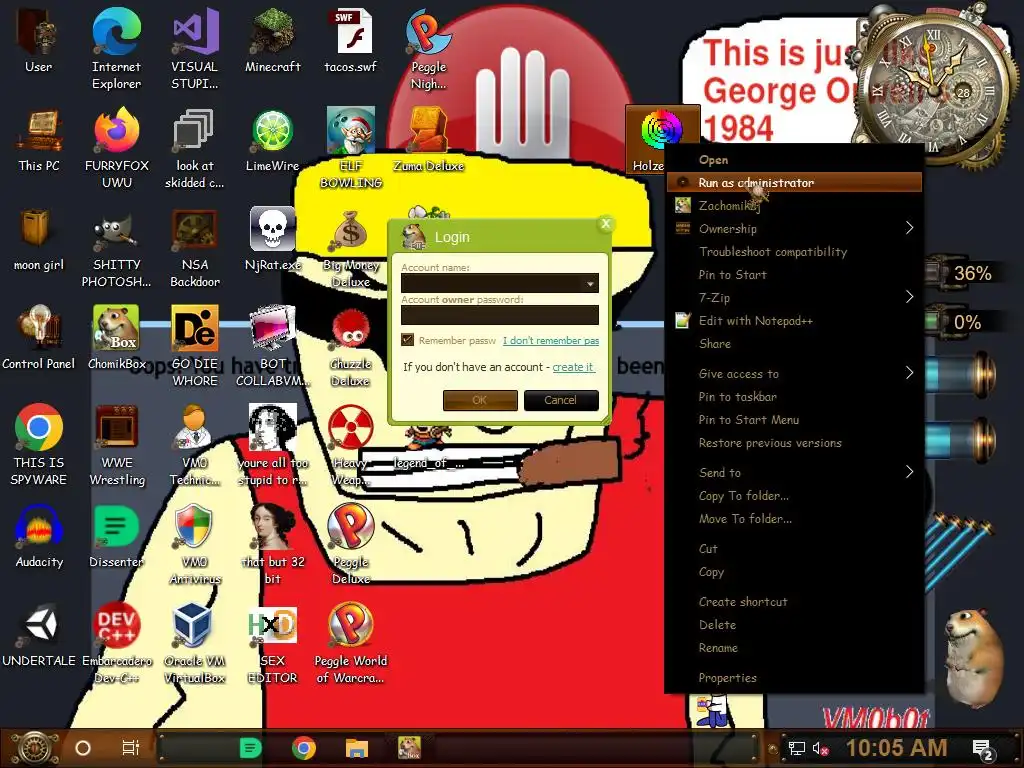Select Copy To folder... entry
1024x768 pixels.
click(x=794, y=495)
